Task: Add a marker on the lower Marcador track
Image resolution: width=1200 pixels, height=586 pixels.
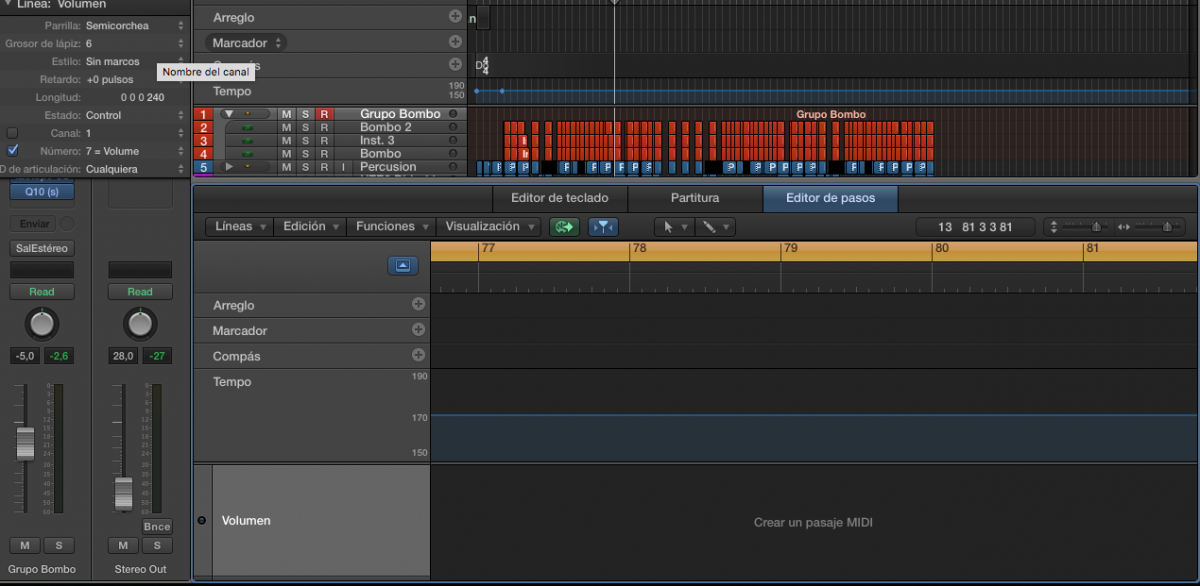Action: pos(418,330)
